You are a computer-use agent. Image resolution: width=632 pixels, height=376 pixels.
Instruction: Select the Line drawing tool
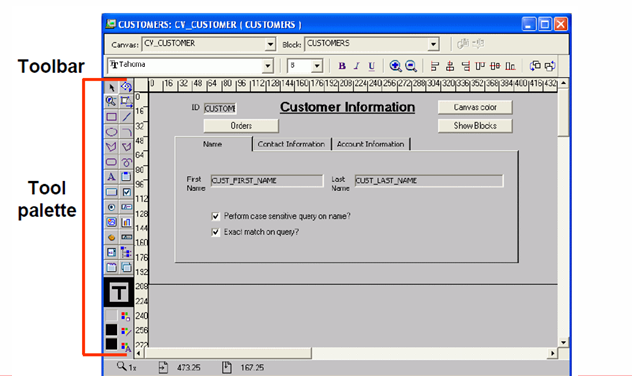click(x=126, y=117)
